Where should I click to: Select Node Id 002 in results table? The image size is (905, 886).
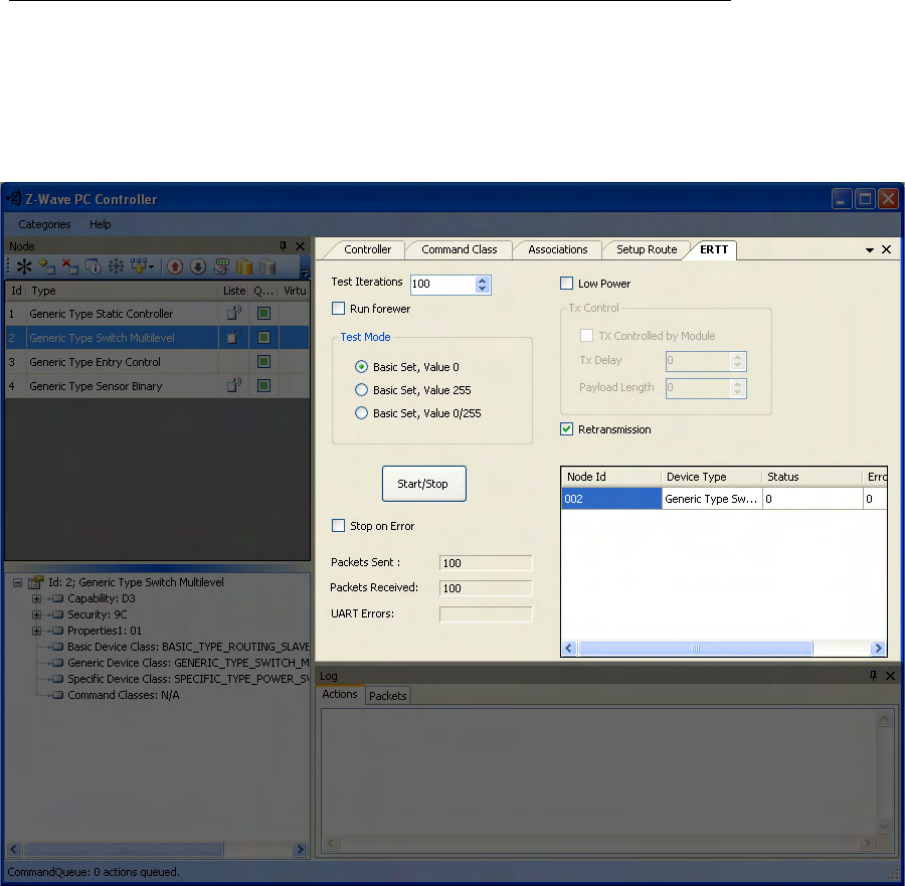(x=611, y=499)
